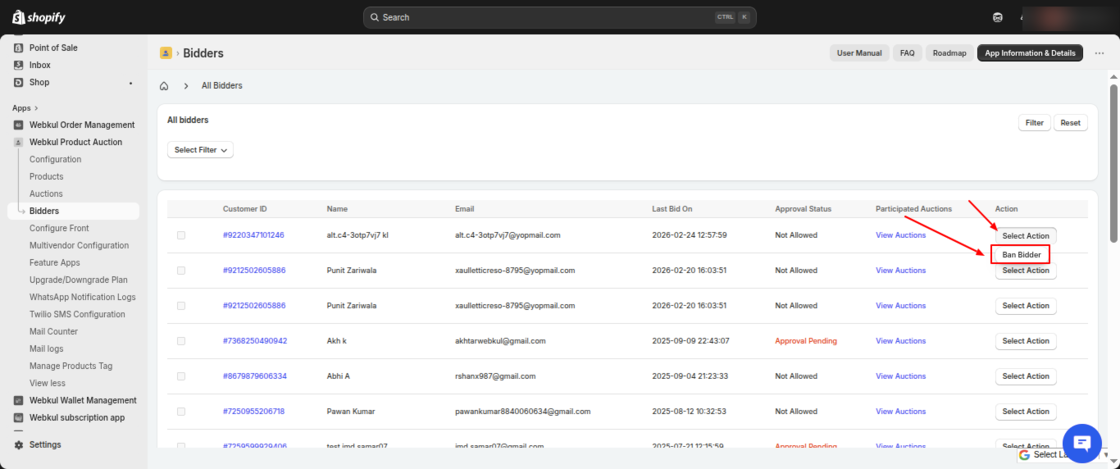The image size is (1120, 469).
Task: Click the Inbox icon in sidebar
Action: (19, 65)
